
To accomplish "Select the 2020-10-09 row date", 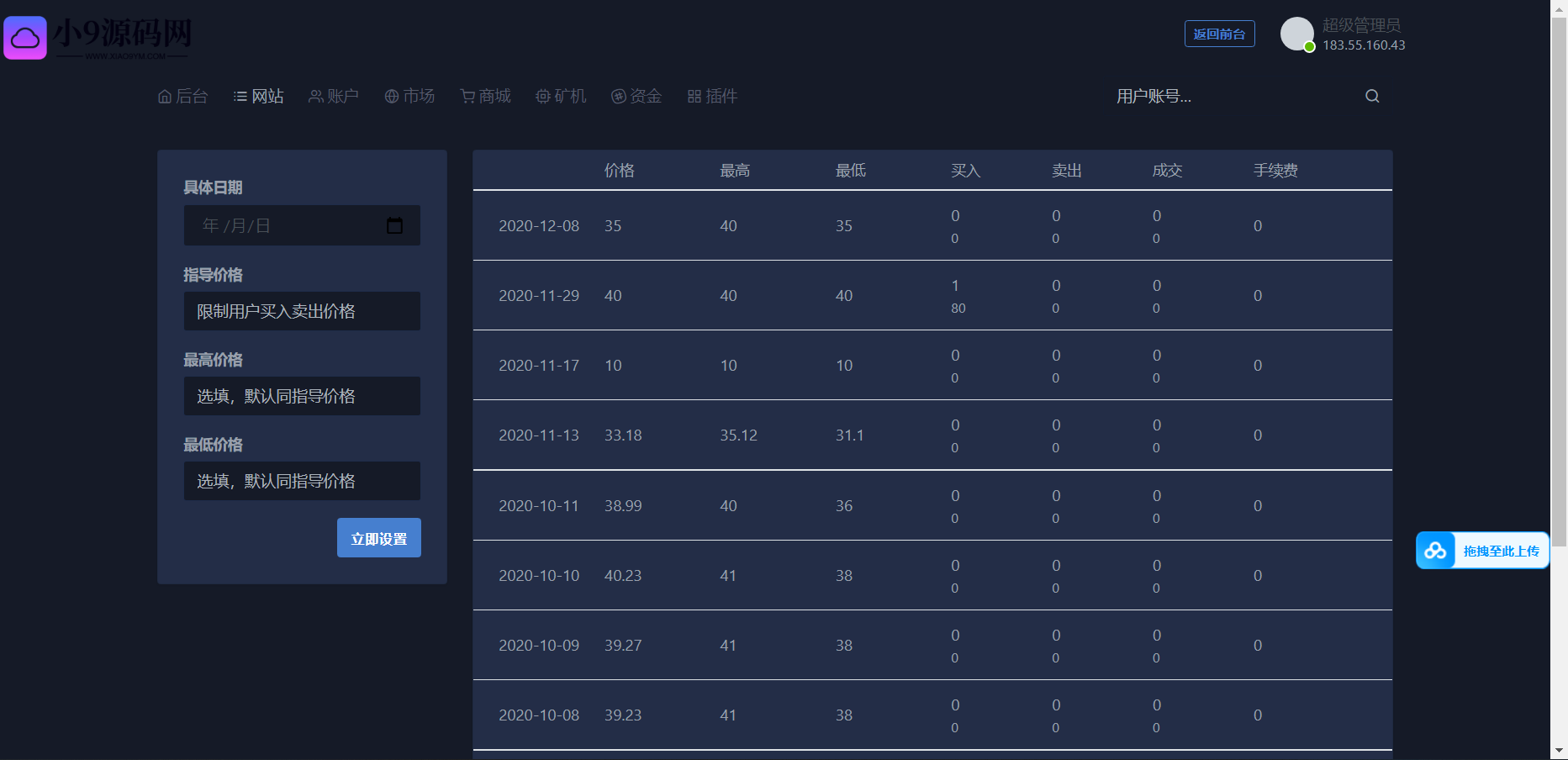I will pyautogui.click(x=539, y=646).
